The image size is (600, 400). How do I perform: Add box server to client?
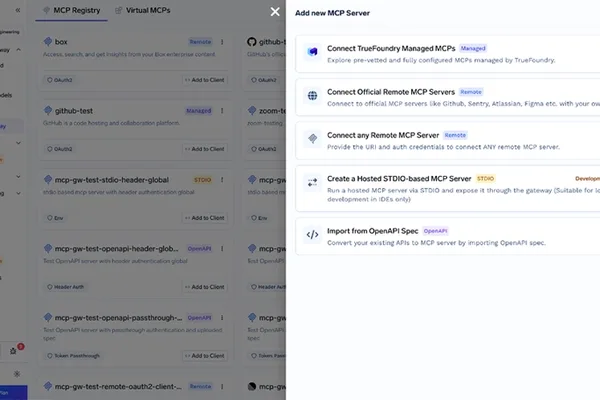point(205,80)
